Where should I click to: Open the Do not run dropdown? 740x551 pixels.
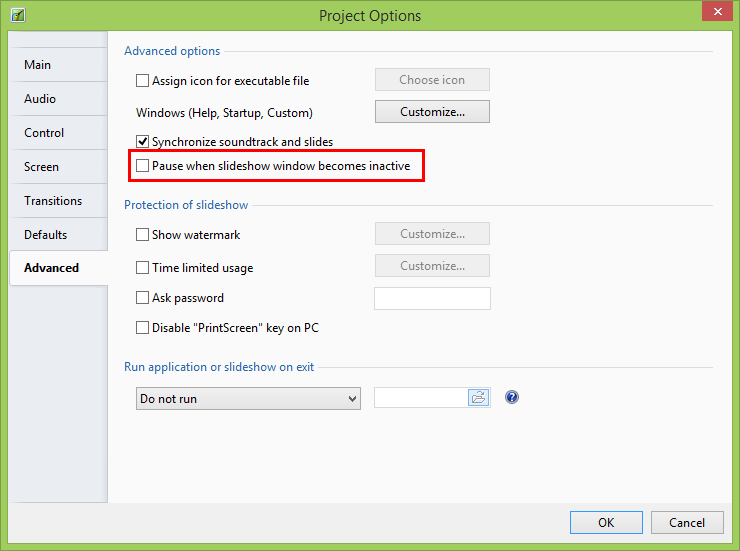tap(247, 399)
